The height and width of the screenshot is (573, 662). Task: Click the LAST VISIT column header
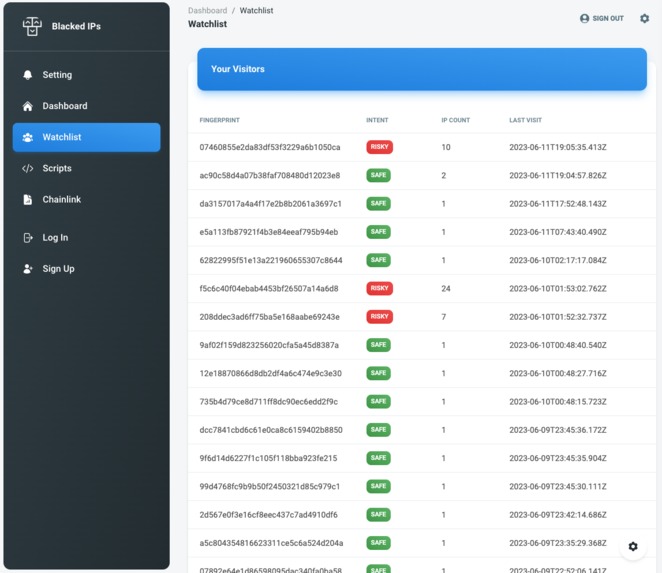525,120
